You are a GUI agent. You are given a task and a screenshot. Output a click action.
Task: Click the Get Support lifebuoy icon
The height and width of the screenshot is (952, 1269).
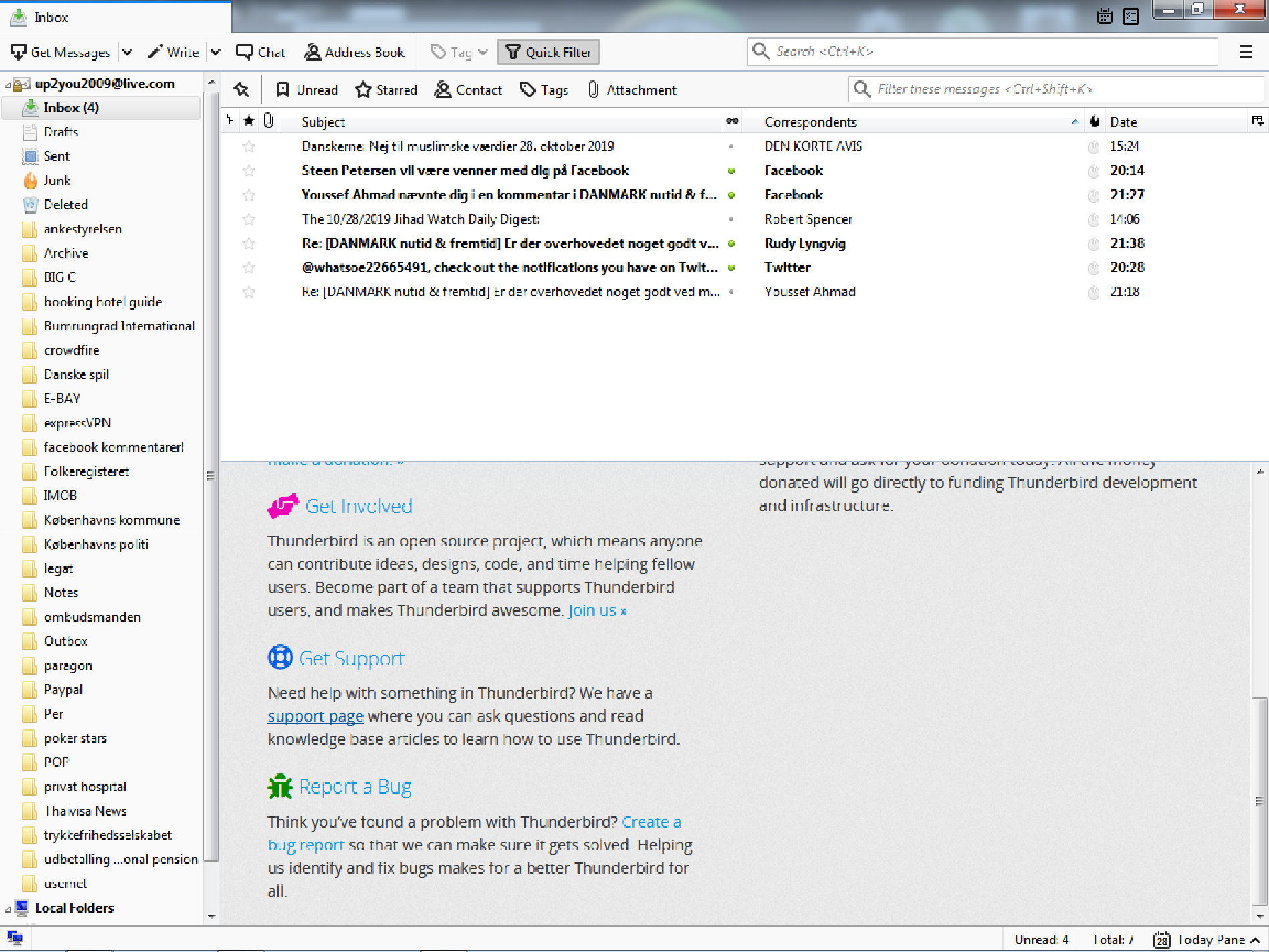[280, 657]
